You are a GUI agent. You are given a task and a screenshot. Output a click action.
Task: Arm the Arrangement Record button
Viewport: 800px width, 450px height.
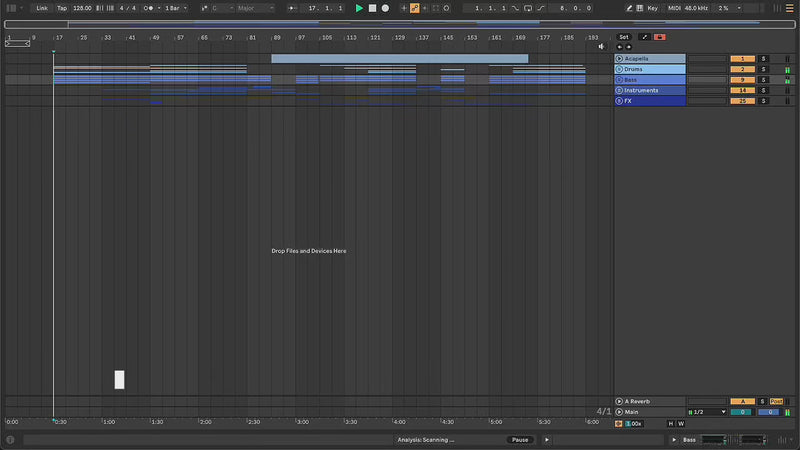coord(385,8)
